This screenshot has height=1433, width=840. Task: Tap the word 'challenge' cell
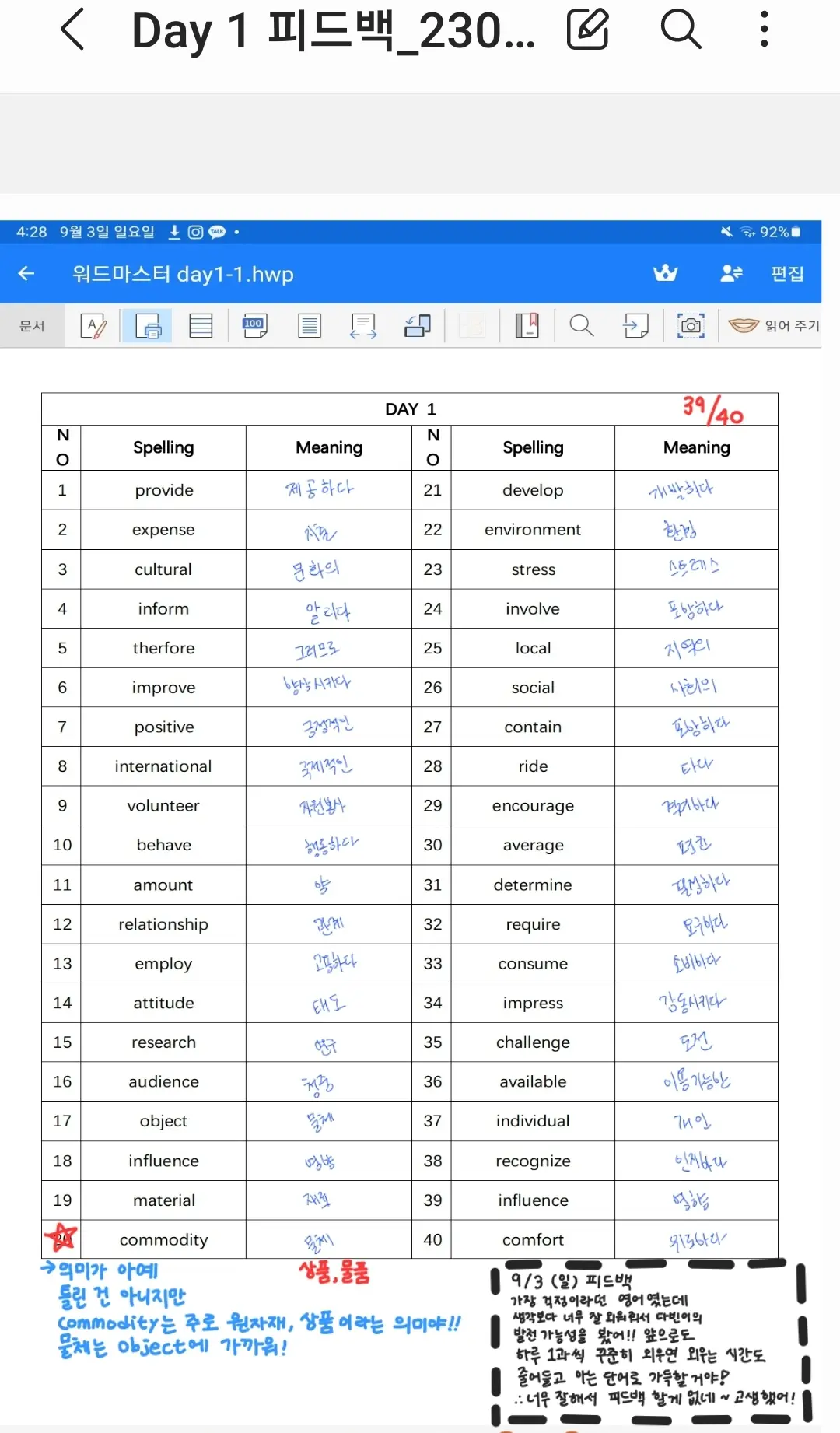pyautogui.click(x=533, y=1042)
